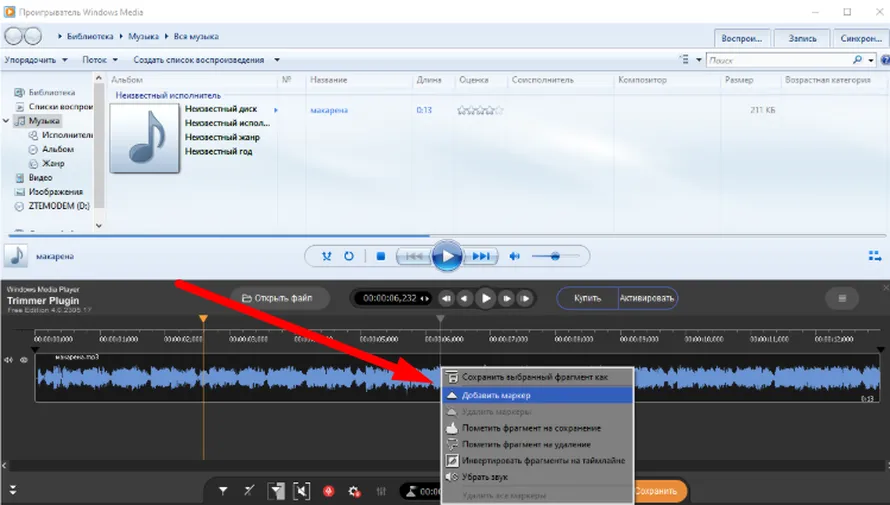The width and height of the screenshot is (890, 505).
Task: Open the view options dropdown next to search
Action: click(699, 60)
